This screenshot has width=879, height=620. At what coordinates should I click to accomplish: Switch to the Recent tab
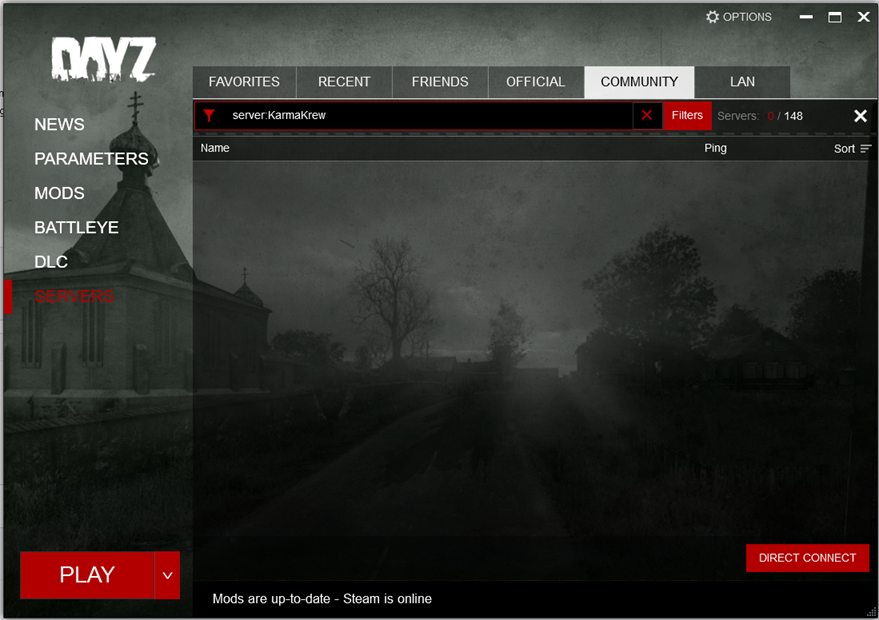(x=344, y=82)
